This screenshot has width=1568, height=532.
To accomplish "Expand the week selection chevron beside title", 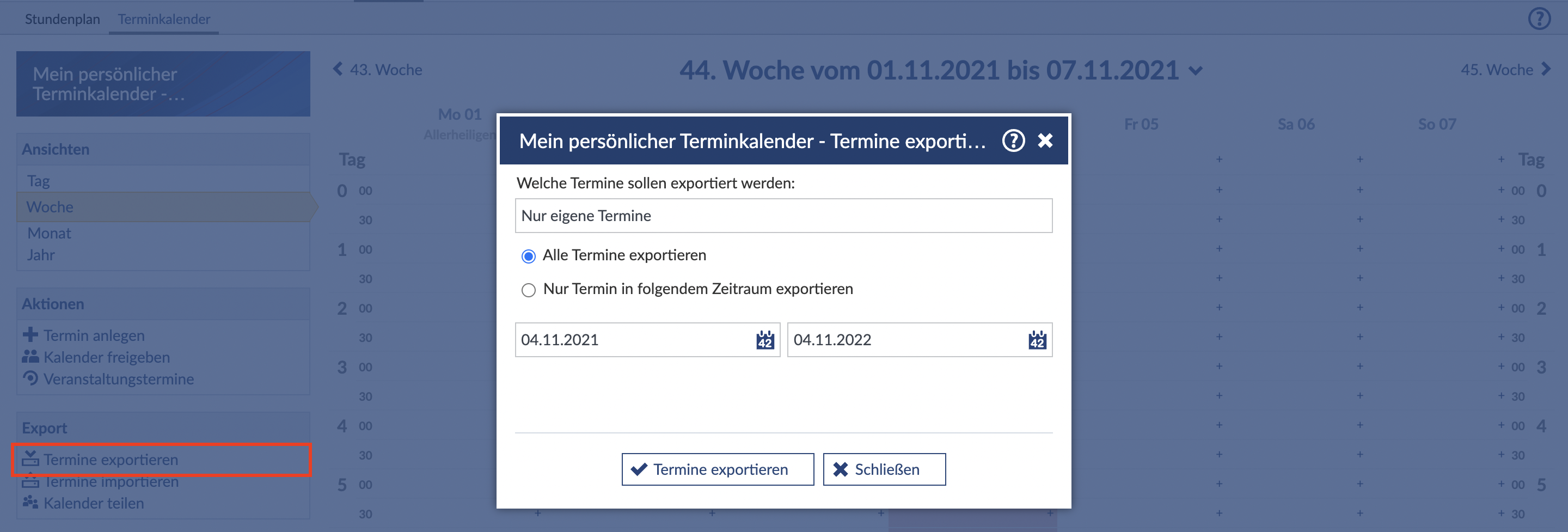I will click(x=1196, y=71).
